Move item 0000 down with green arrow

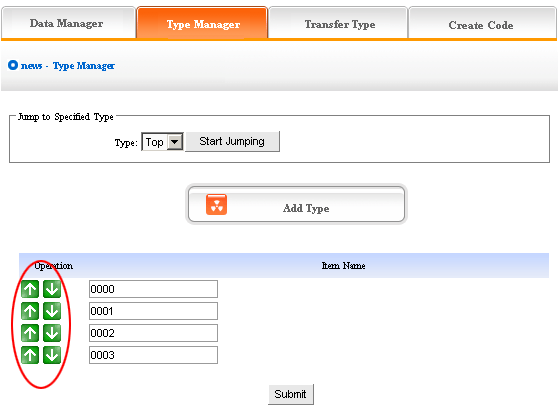tap(52, 289)
